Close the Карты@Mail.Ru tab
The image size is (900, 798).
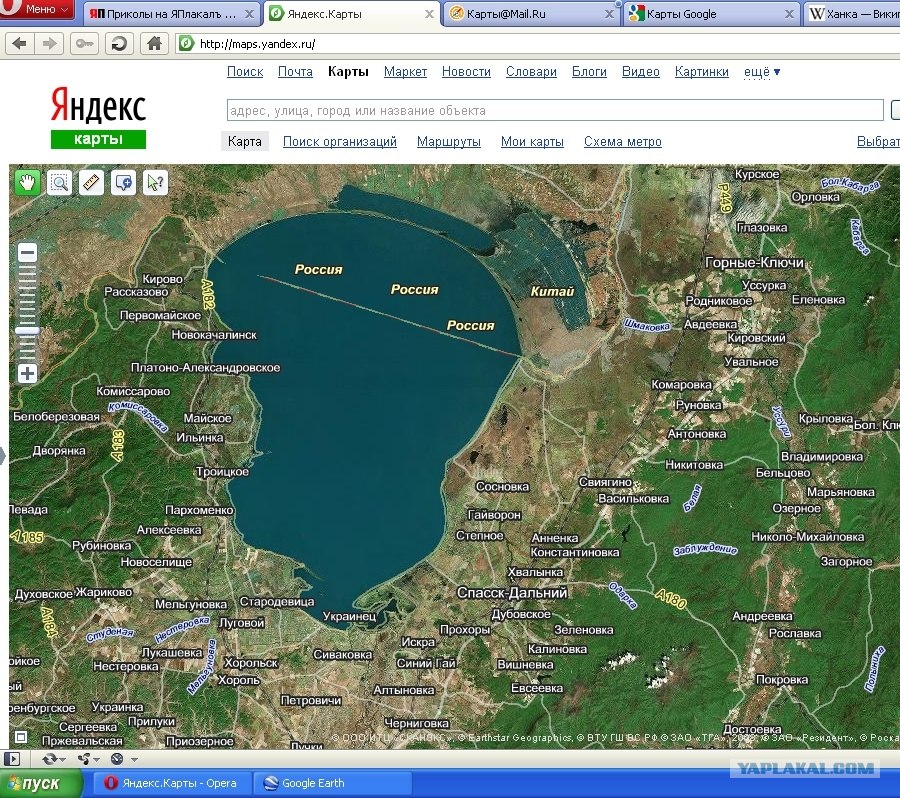(609, 14)
